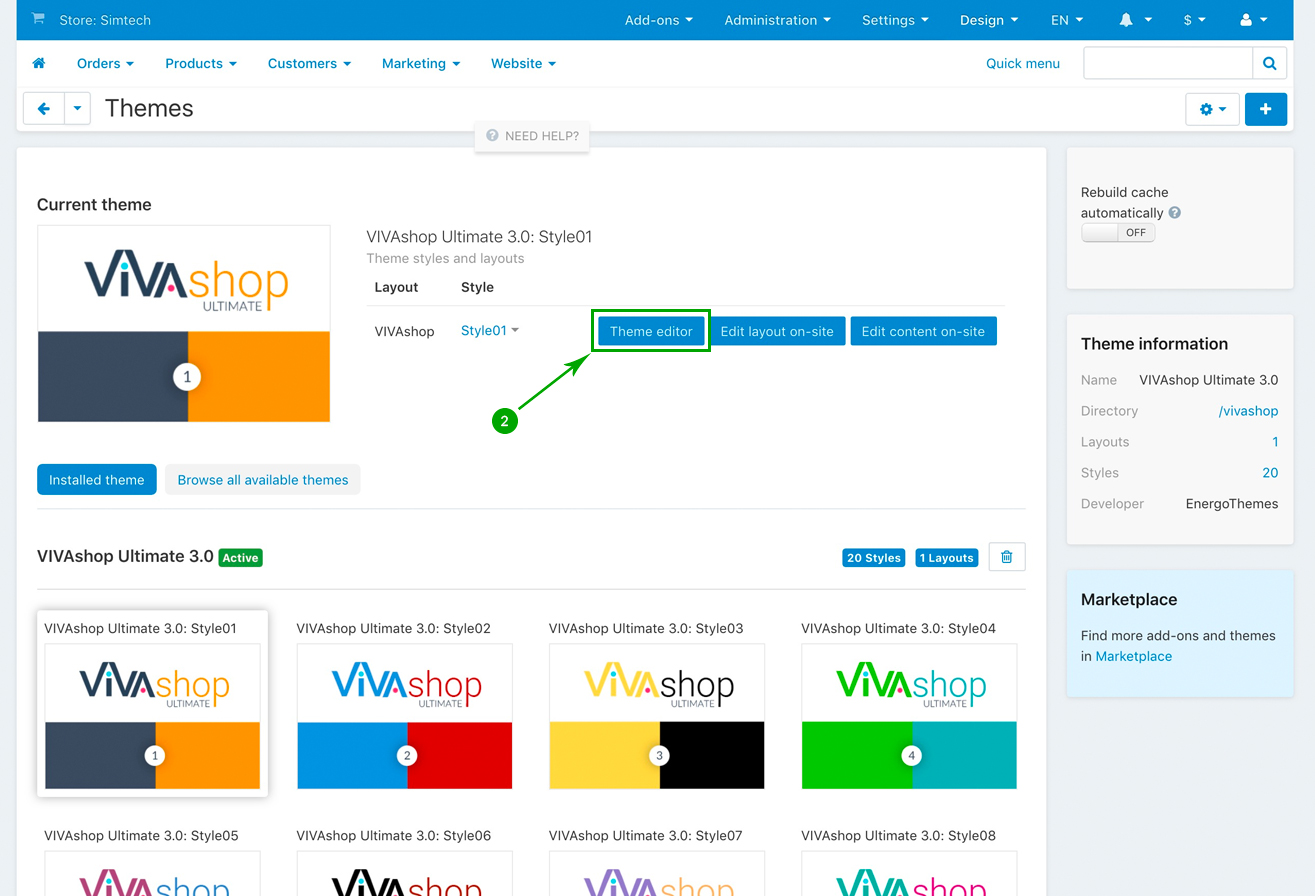The height and width of the screenshot is (896, 1315).
Task: Click the VIVAshop Ultimate 3.0 section heading
Action: click(125, 557)
